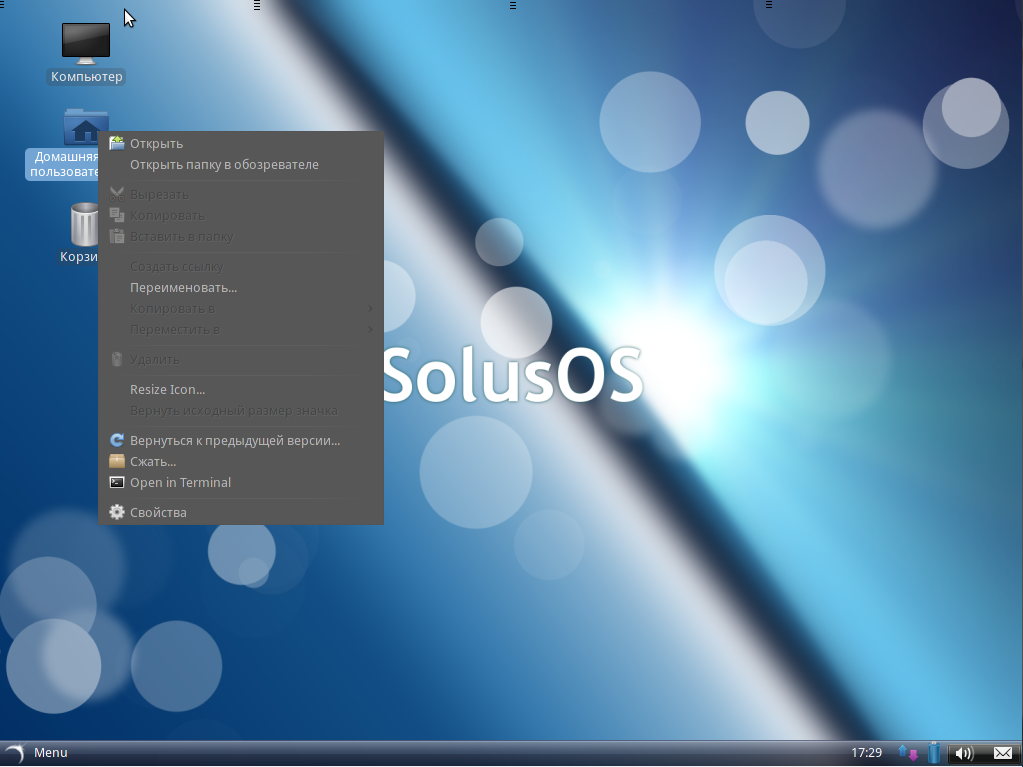Open the mail envelope tray icon

click(x=1003, y=753)
